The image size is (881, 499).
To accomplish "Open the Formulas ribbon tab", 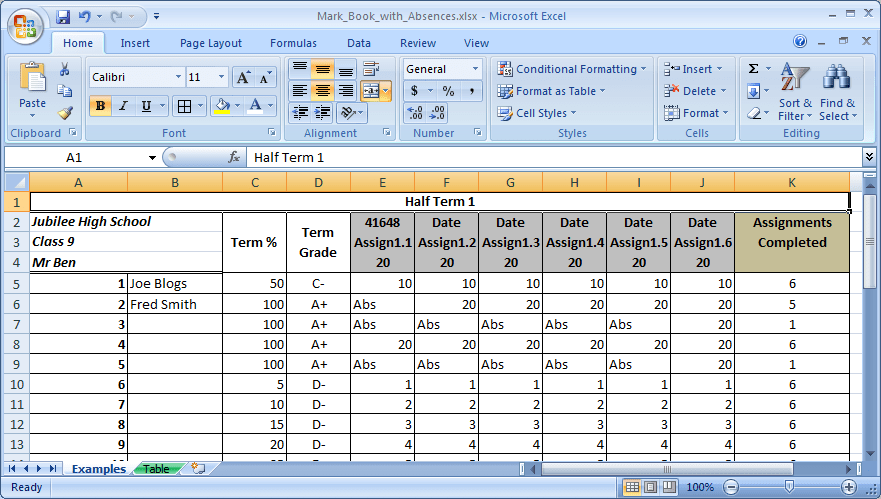I will (x=293, y=43).
